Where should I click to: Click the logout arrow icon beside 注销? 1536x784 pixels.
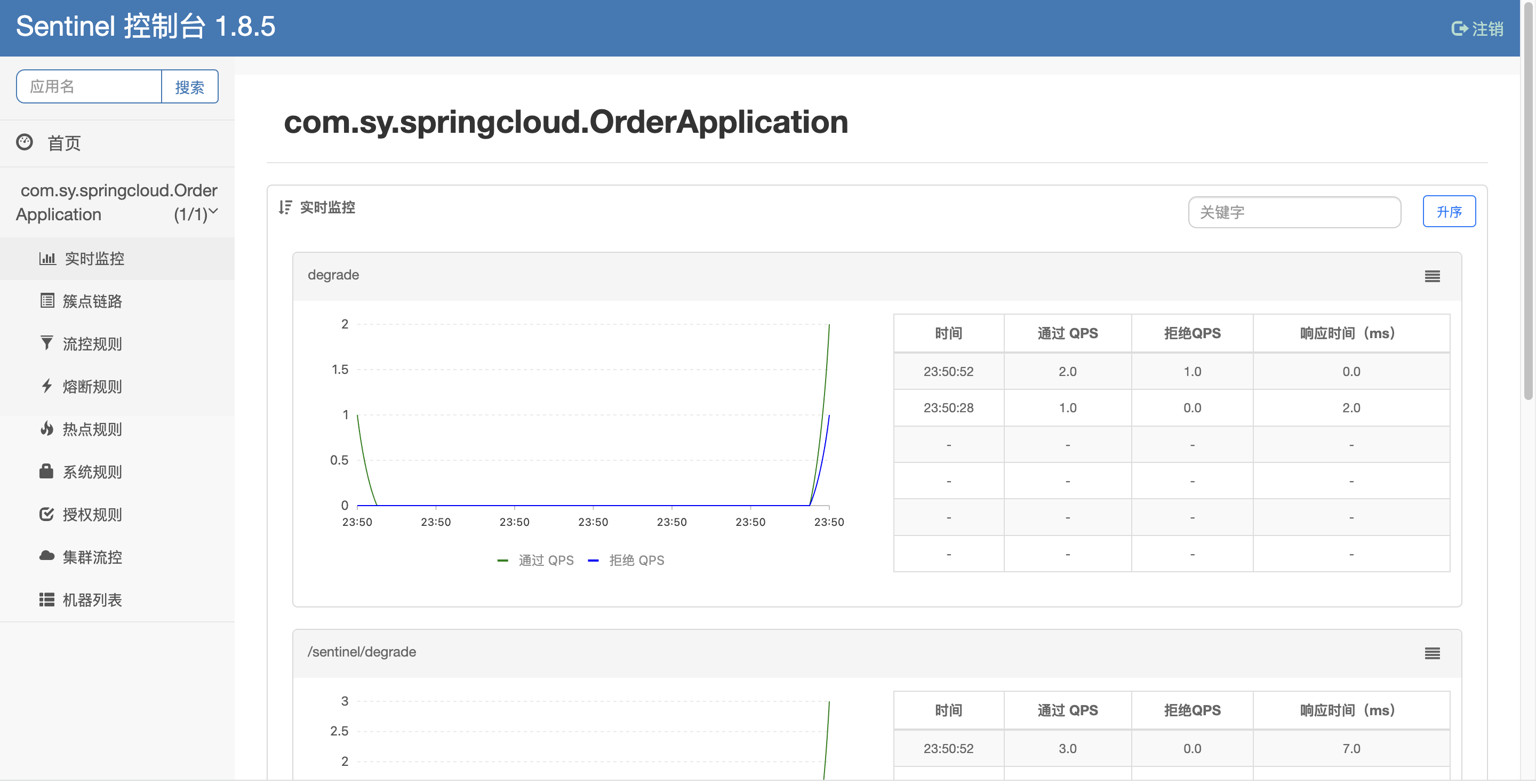coord(1459,28)
